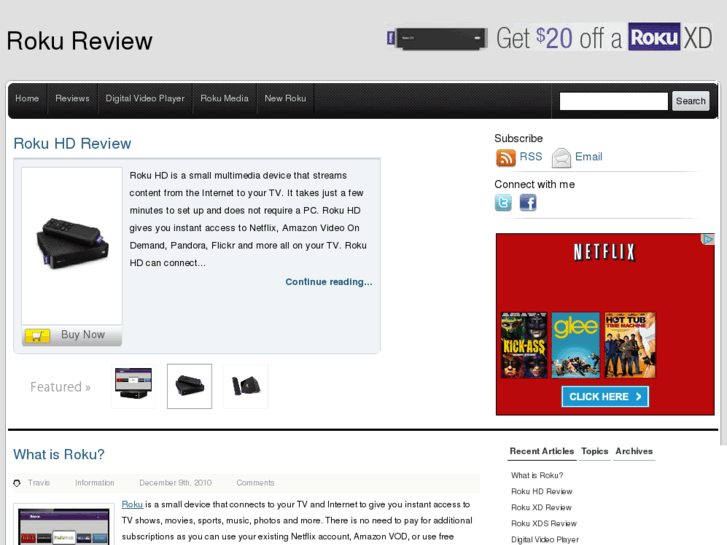Open 'Digital Video Player' in recent articles
Image resolution: width=727 pixels, height=545 pixels.
click(545, 539)
